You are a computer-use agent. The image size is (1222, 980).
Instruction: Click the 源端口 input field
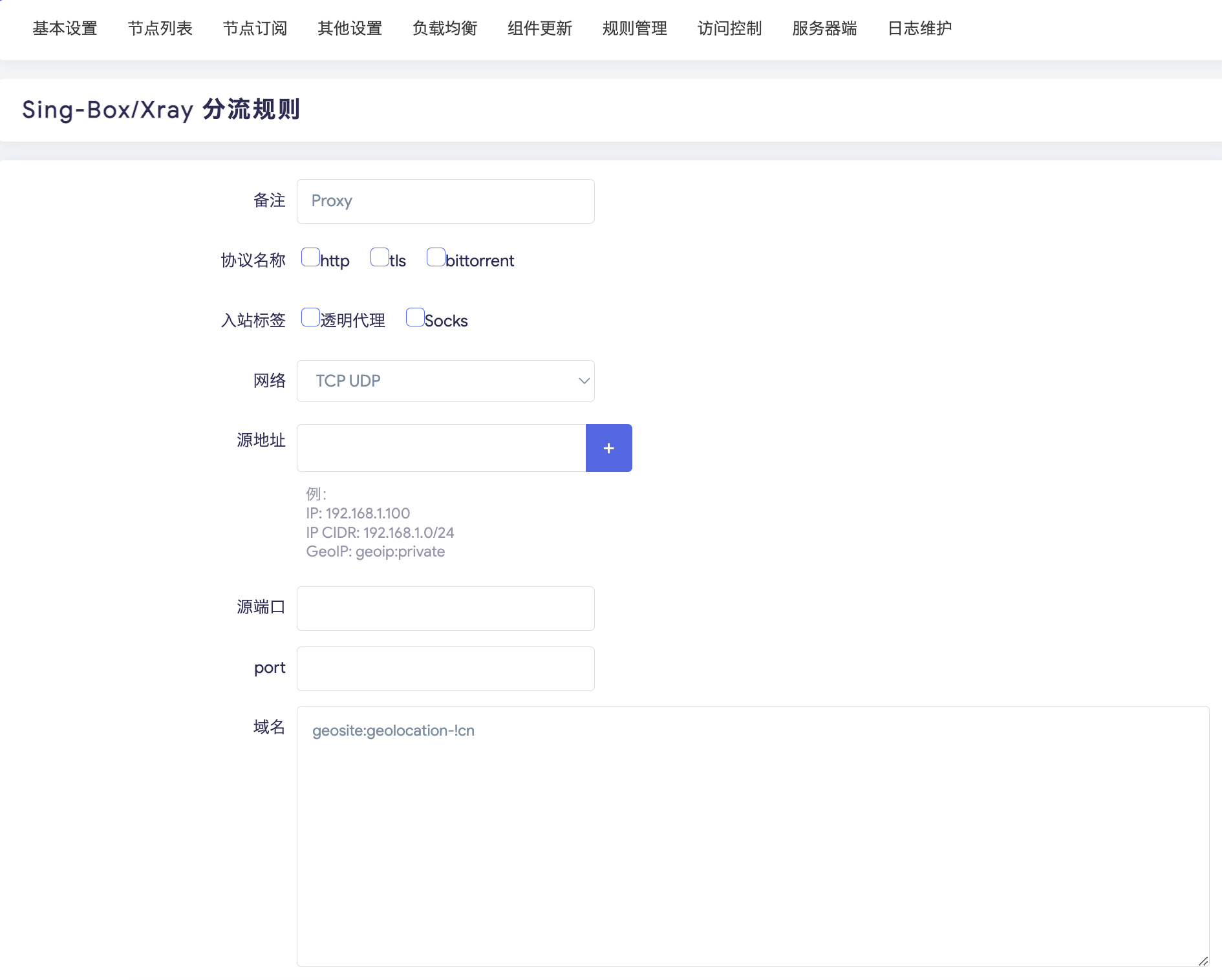click(445, 608)
